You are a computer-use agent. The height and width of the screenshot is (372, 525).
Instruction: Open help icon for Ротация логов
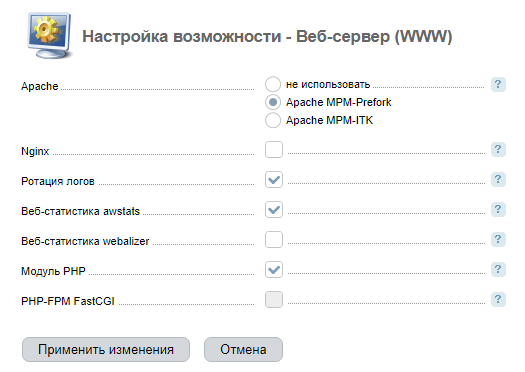pyautogui.click(x=498, y=179)
